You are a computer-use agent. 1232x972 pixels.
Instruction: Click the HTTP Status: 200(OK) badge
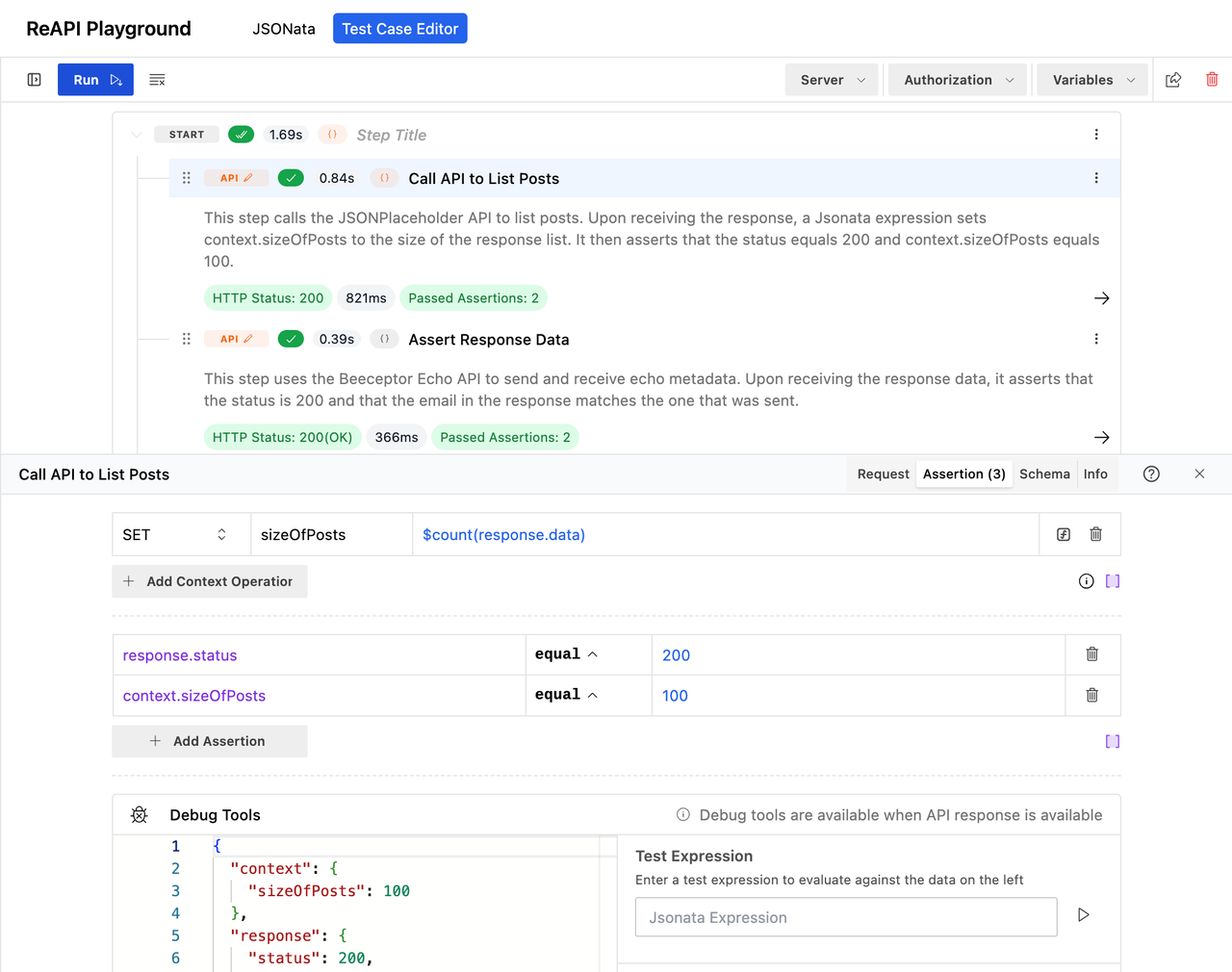pyautogui.click(x=283, y=437)
